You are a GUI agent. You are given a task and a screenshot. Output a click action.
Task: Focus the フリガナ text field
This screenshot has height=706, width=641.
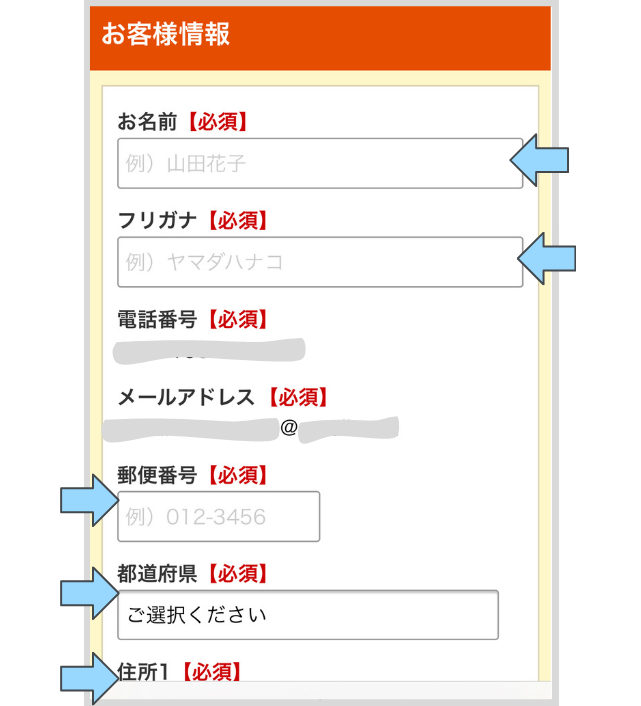(x=320, y=262)
